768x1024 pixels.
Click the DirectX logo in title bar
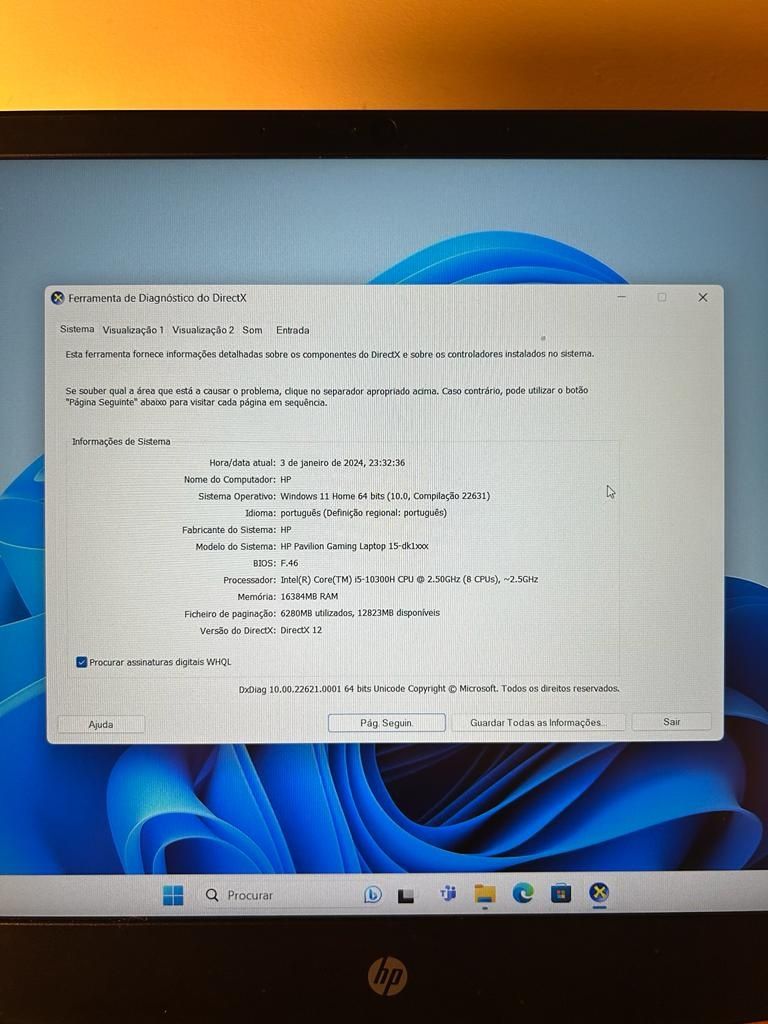click(57, 298)
